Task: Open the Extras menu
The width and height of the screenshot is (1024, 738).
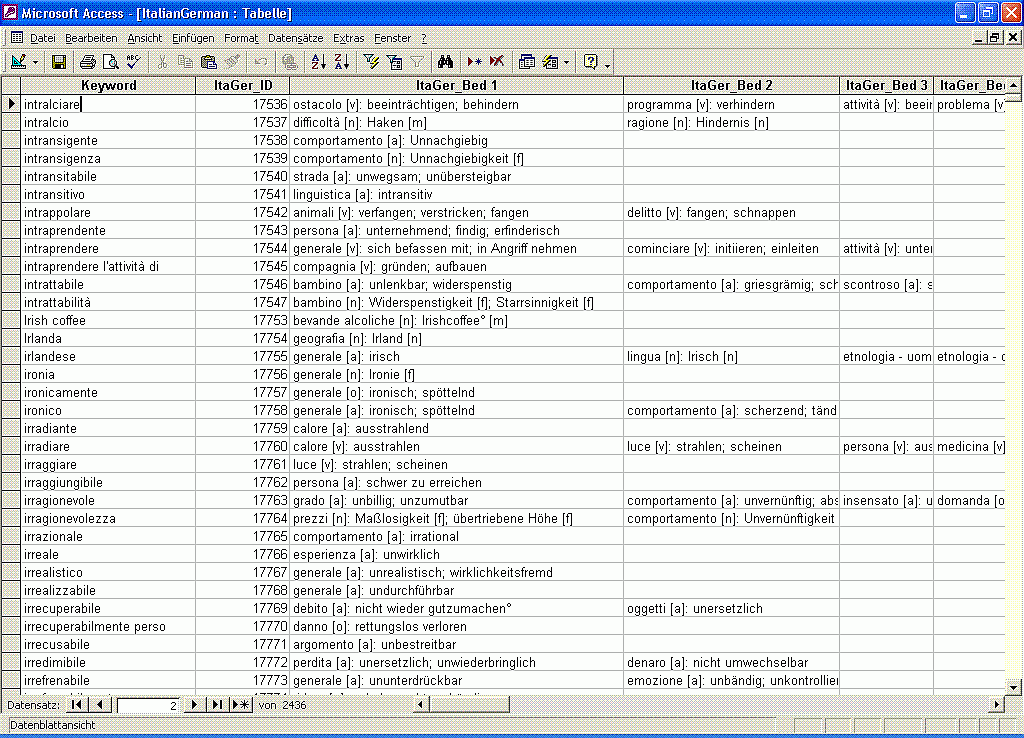Action: pyautogui.click(x=348, y=39)
